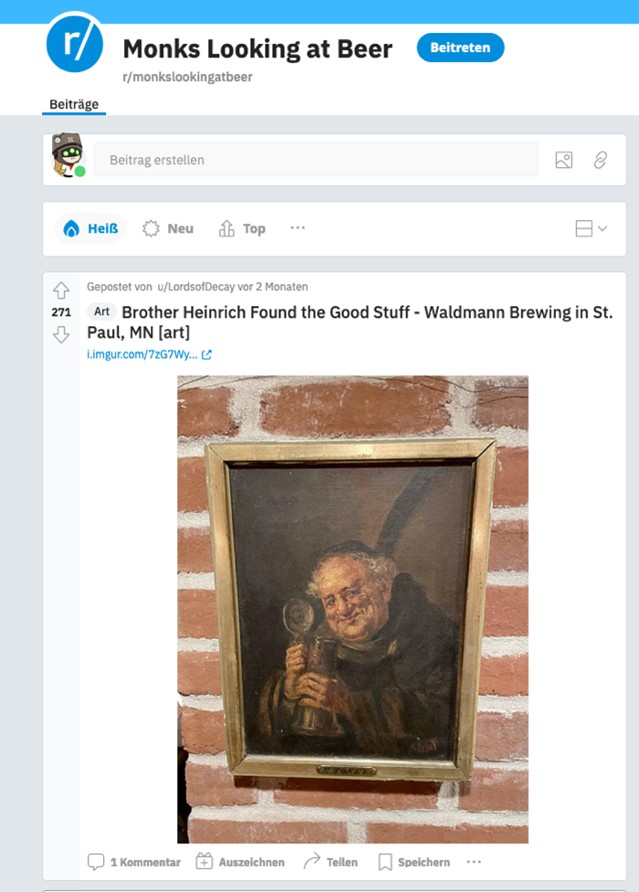Screen dimensions: 639x892
Task: Switch to the Beiträge tab
Action: (74, 105)
